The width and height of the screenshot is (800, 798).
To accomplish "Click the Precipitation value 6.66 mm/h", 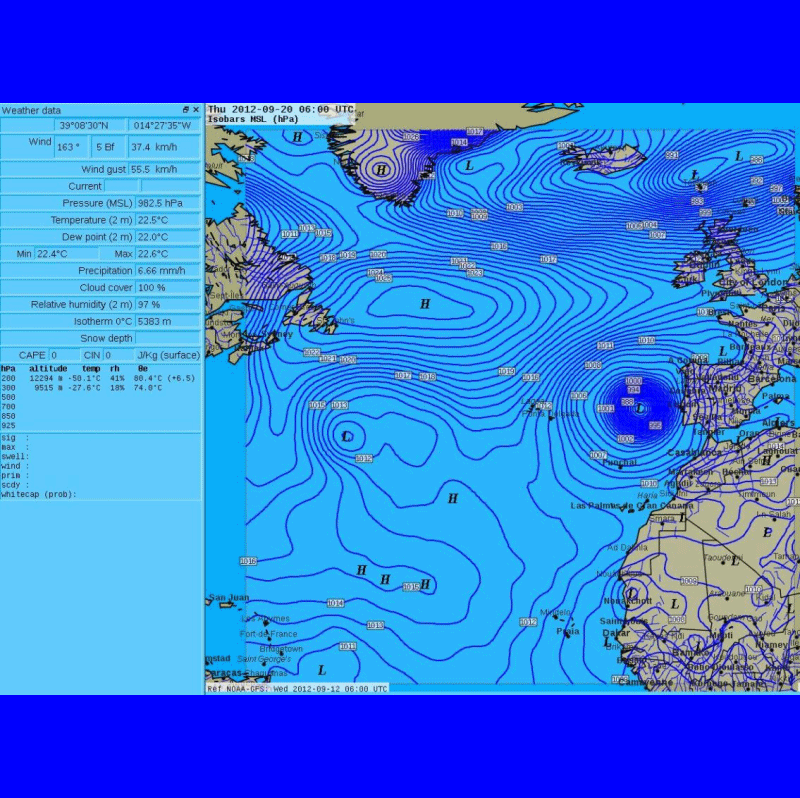I will click(166, 271).
